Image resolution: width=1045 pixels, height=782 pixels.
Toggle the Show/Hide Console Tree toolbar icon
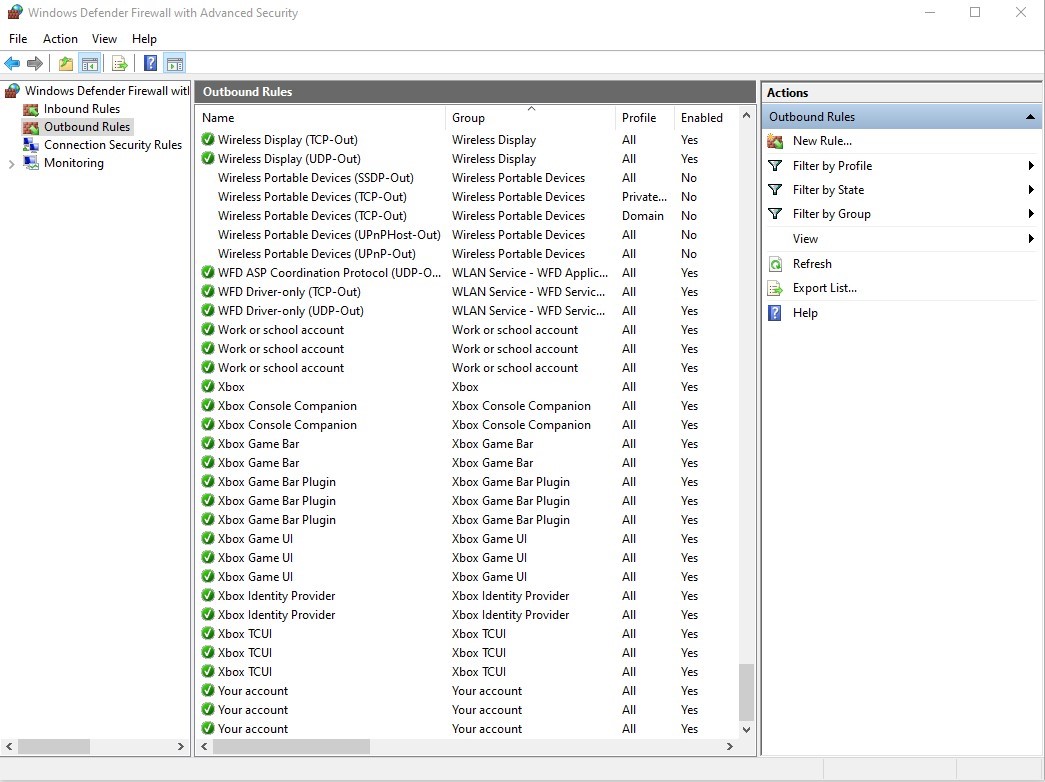click(89, 64)
